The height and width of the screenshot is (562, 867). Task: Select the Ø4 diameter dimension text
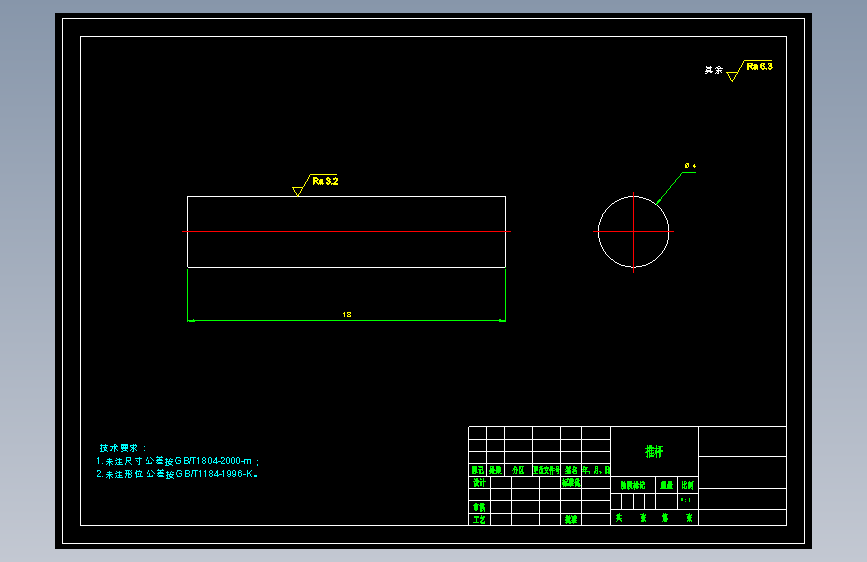[690, 165]
